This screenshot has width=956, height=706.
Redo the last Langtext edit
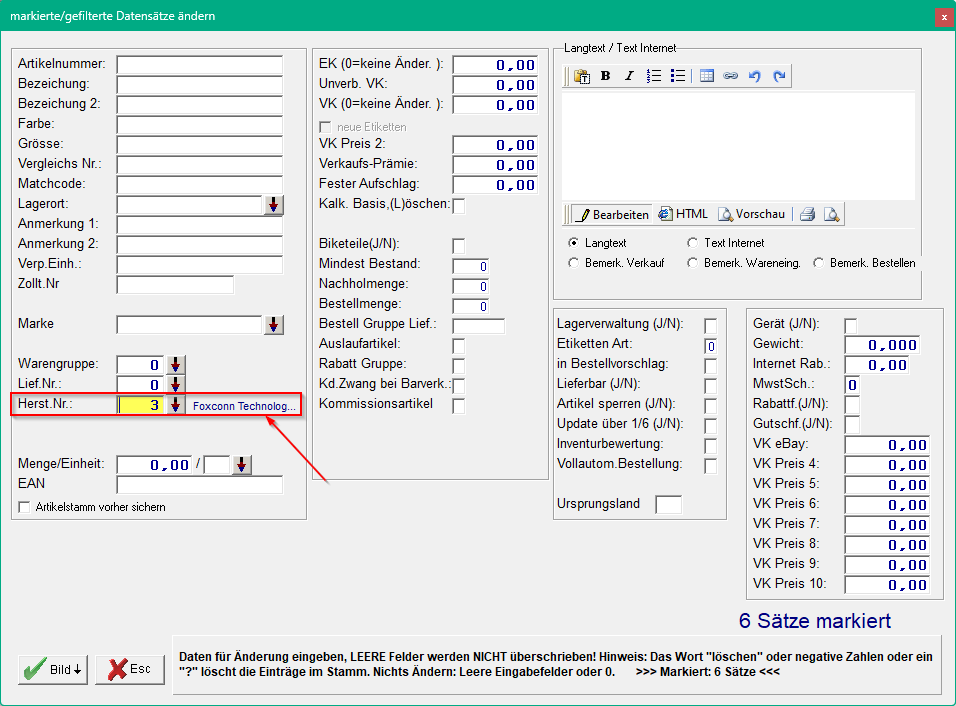(779, 76)
